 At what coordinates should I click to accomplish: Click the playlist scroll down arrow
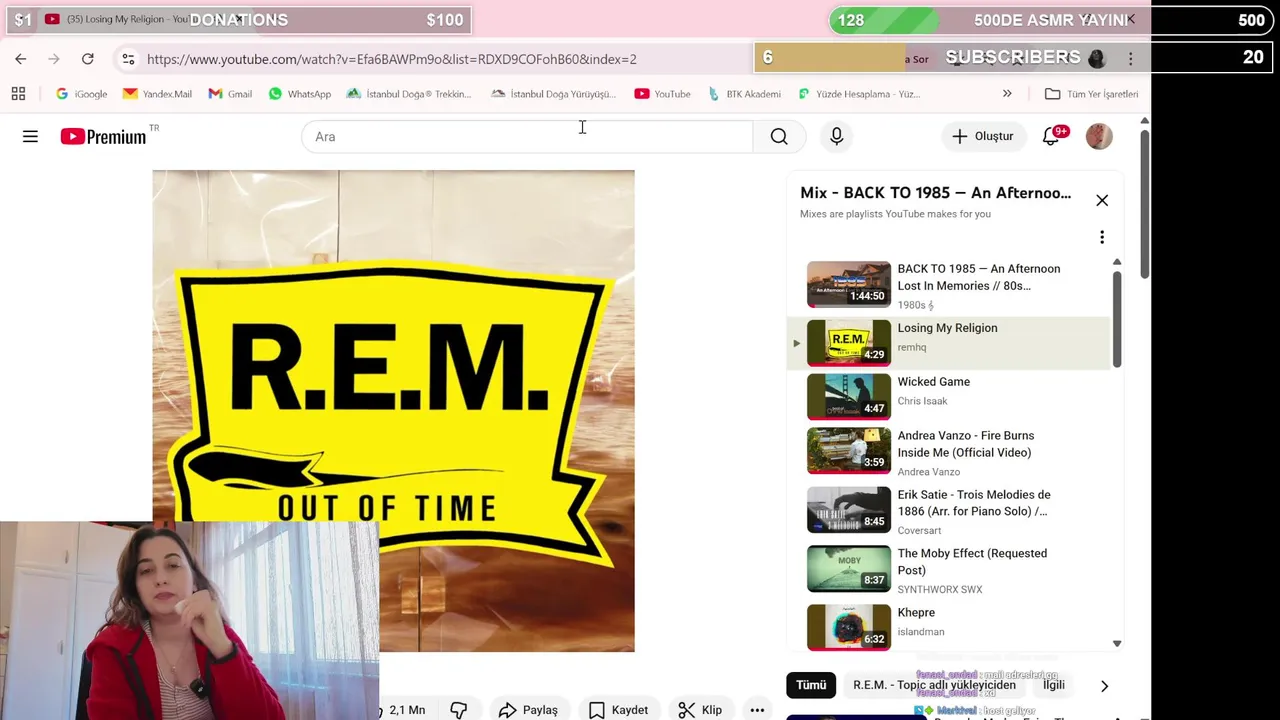click(1117, 644)
